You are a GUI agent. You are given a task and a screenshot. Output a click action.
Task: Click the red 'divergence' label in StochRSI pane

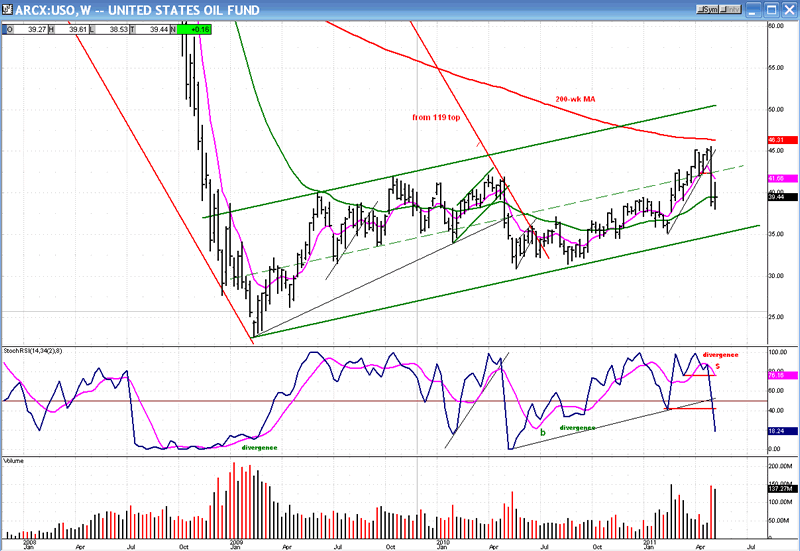coord(720,355)
